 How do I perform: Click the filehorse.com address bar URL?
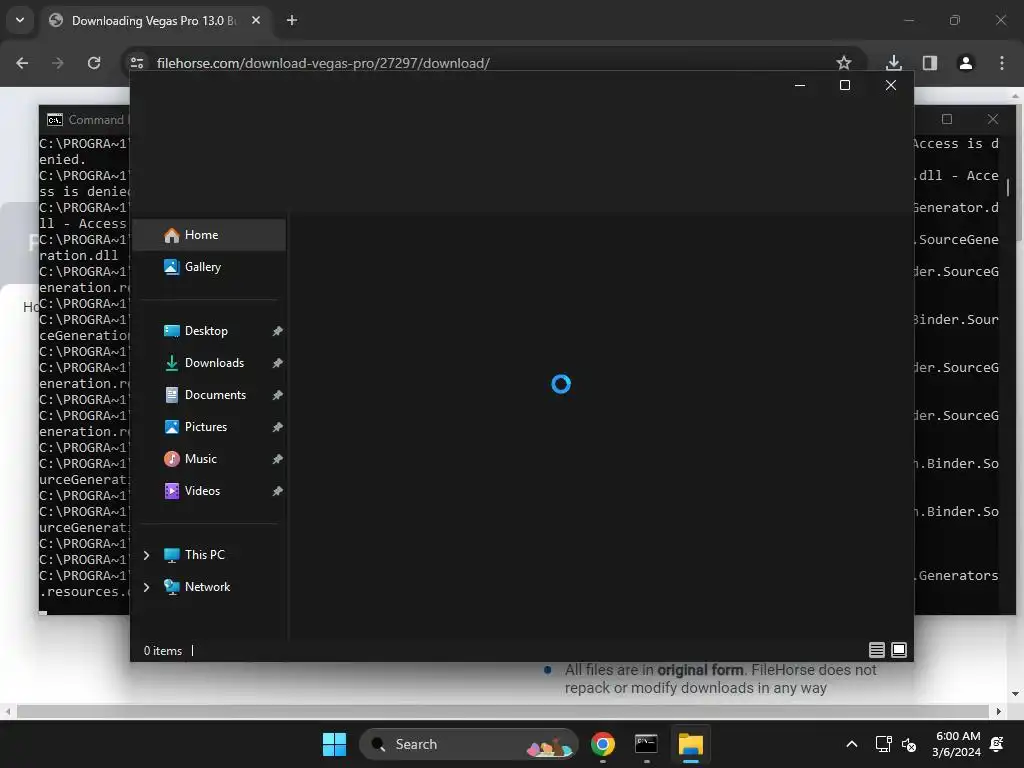323,63
